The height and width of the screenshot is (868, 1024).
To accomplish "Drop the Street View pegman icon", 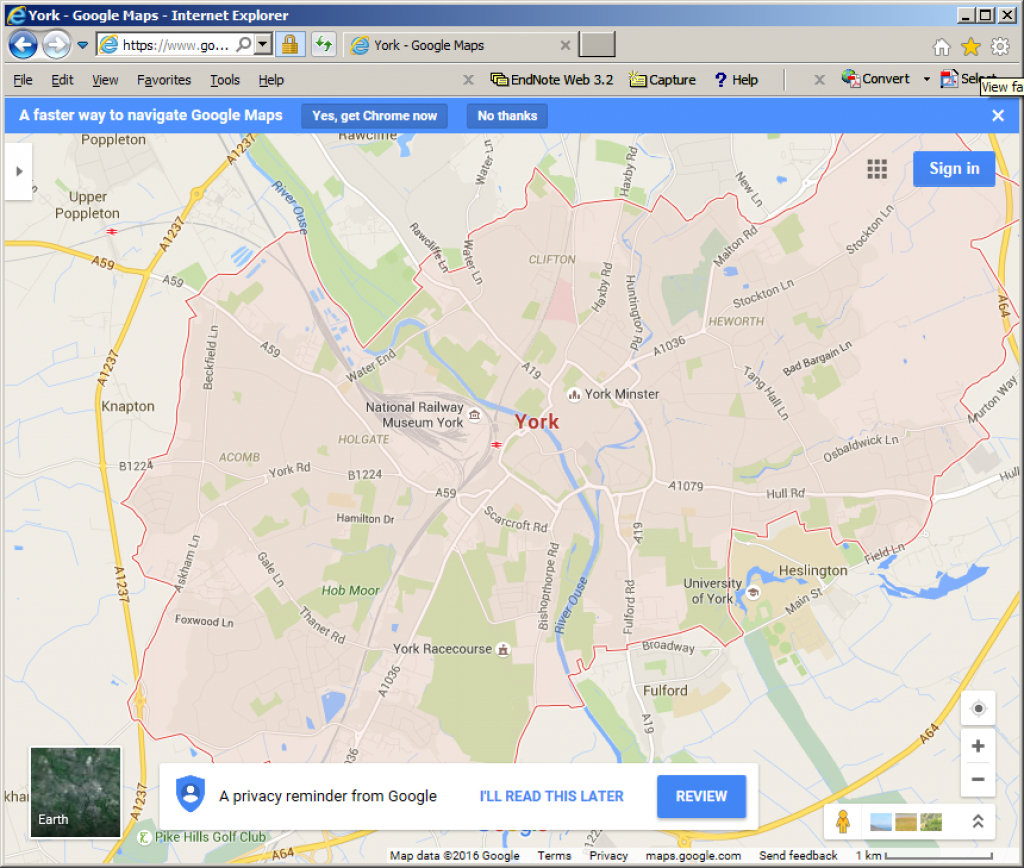I will pyautogui.click(x=843, y=822).
